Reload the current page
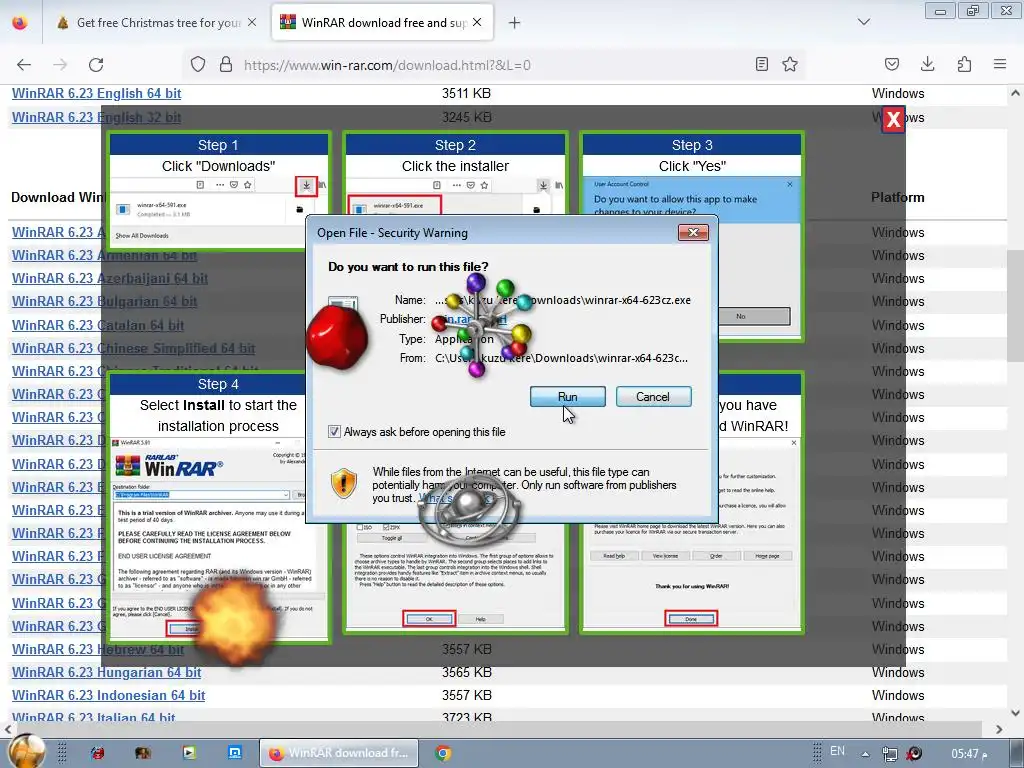 [96, 65]
